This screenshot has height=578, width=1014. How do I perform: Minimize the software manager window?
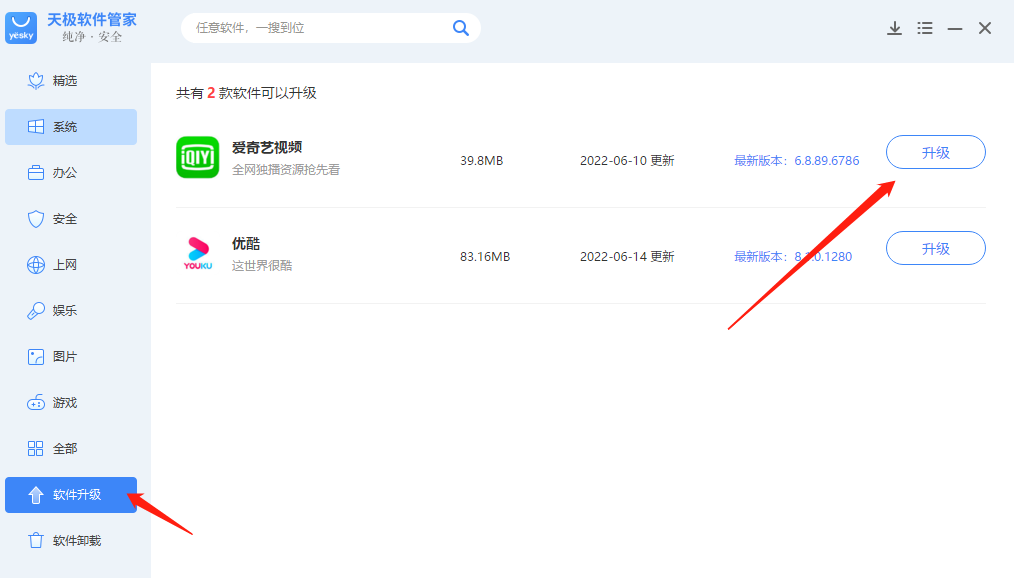[955, 28]
